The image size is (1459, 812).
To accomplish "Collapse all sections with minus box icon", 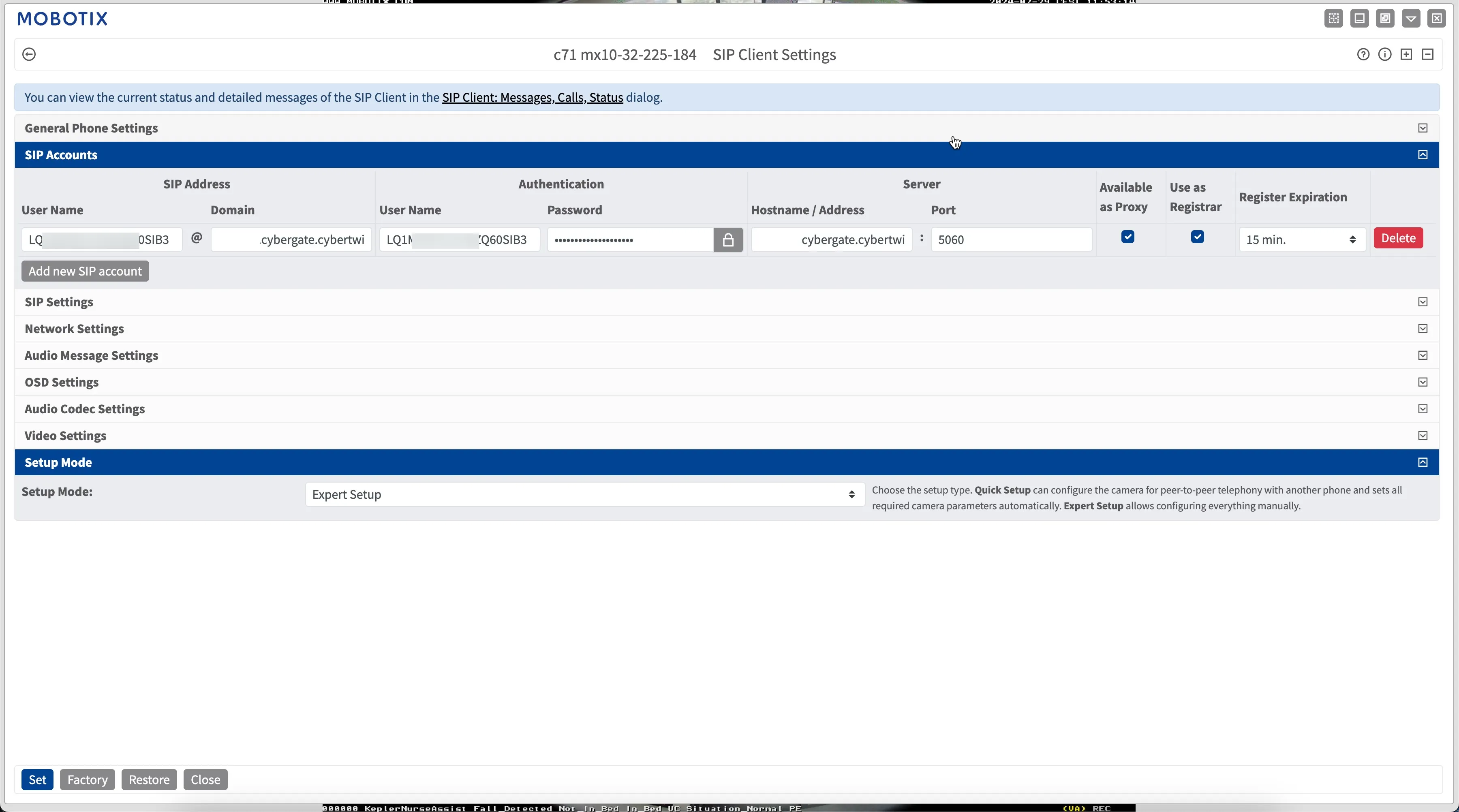I will [1428, 54].
